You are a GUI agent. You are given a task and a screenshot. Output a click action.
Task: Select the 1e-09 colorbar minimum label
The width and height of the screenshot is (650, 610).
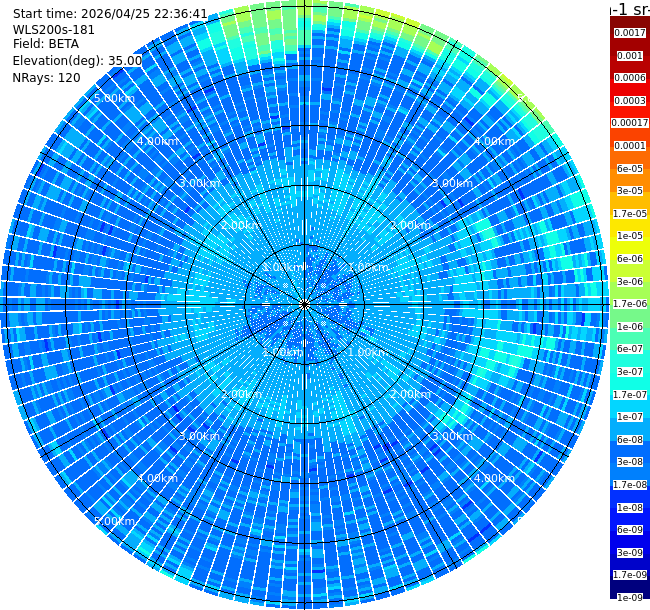click(630, 598)
